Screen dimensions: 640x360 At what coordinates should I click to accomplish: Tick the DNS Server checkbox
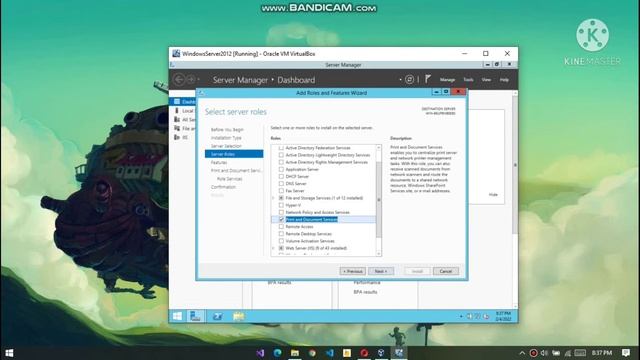pos(281,184)
